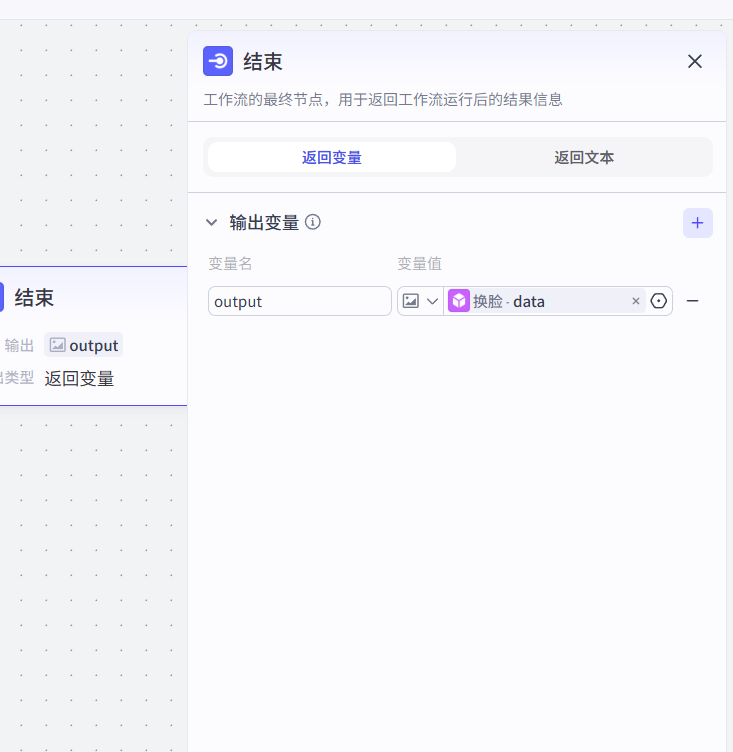
Task: Add a new output variable
Action: [698, 223]
